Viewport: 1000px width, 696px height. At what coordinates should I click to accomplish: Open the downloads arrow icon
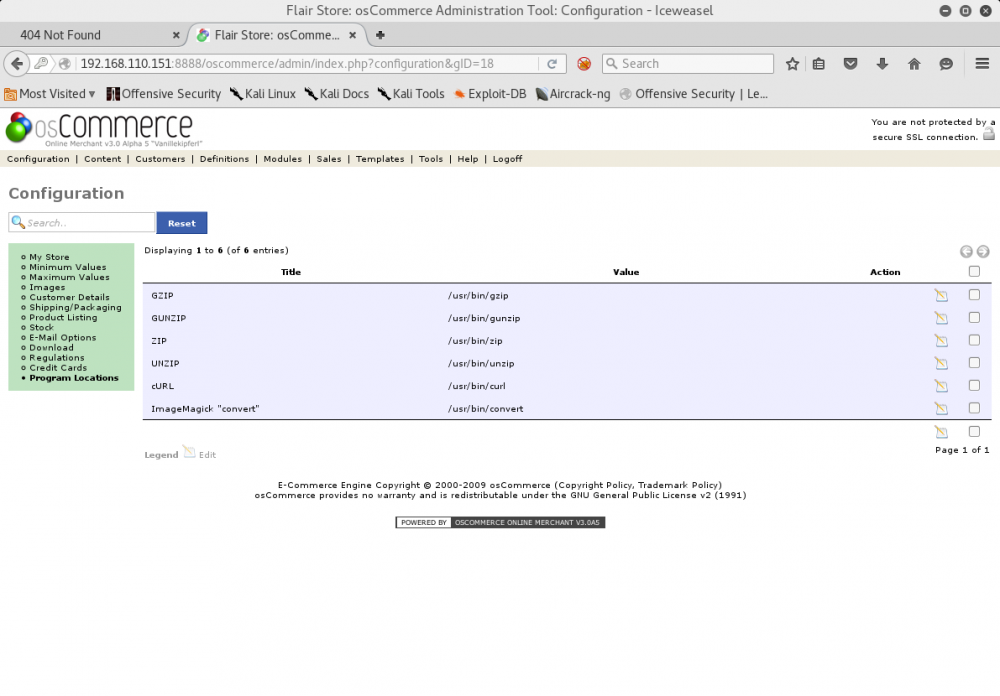[882, 63]
